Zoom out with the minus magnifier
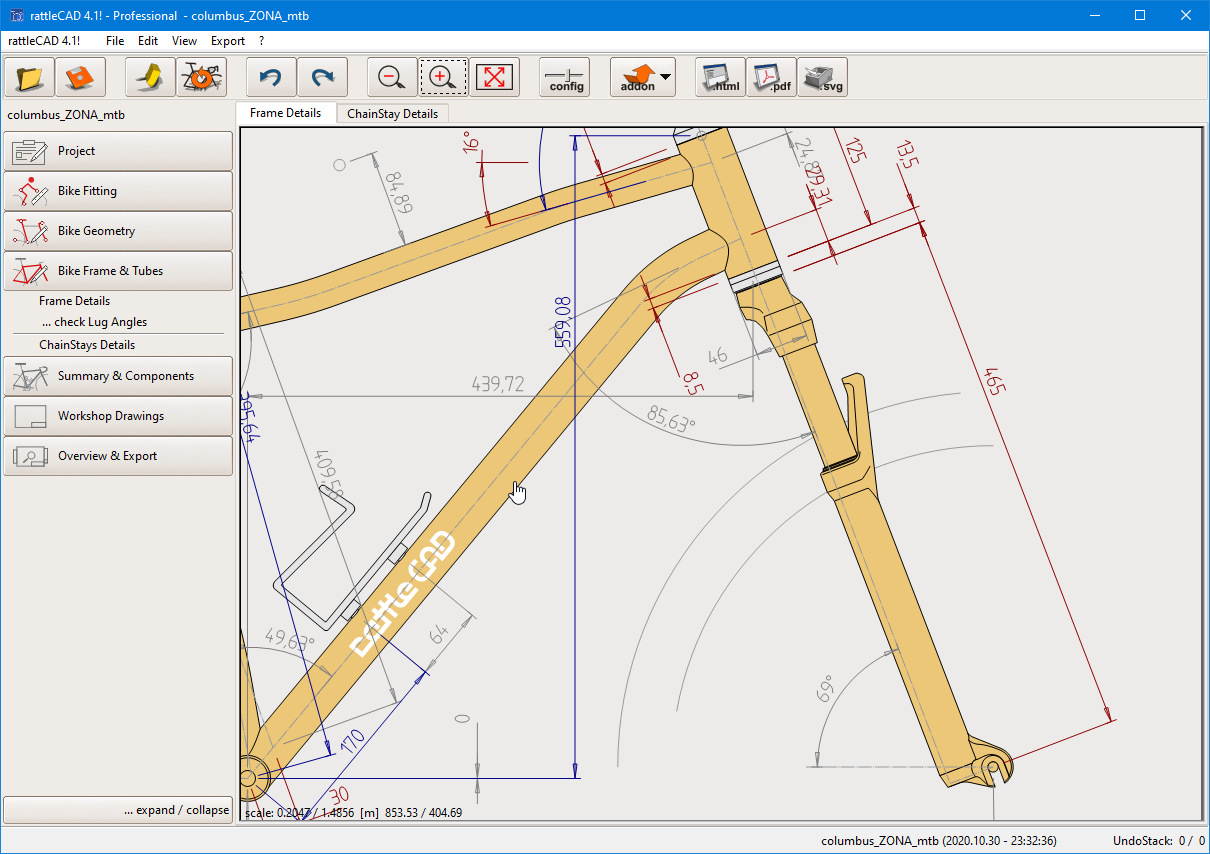The image size is (1210, 854). tap(392, 77)
